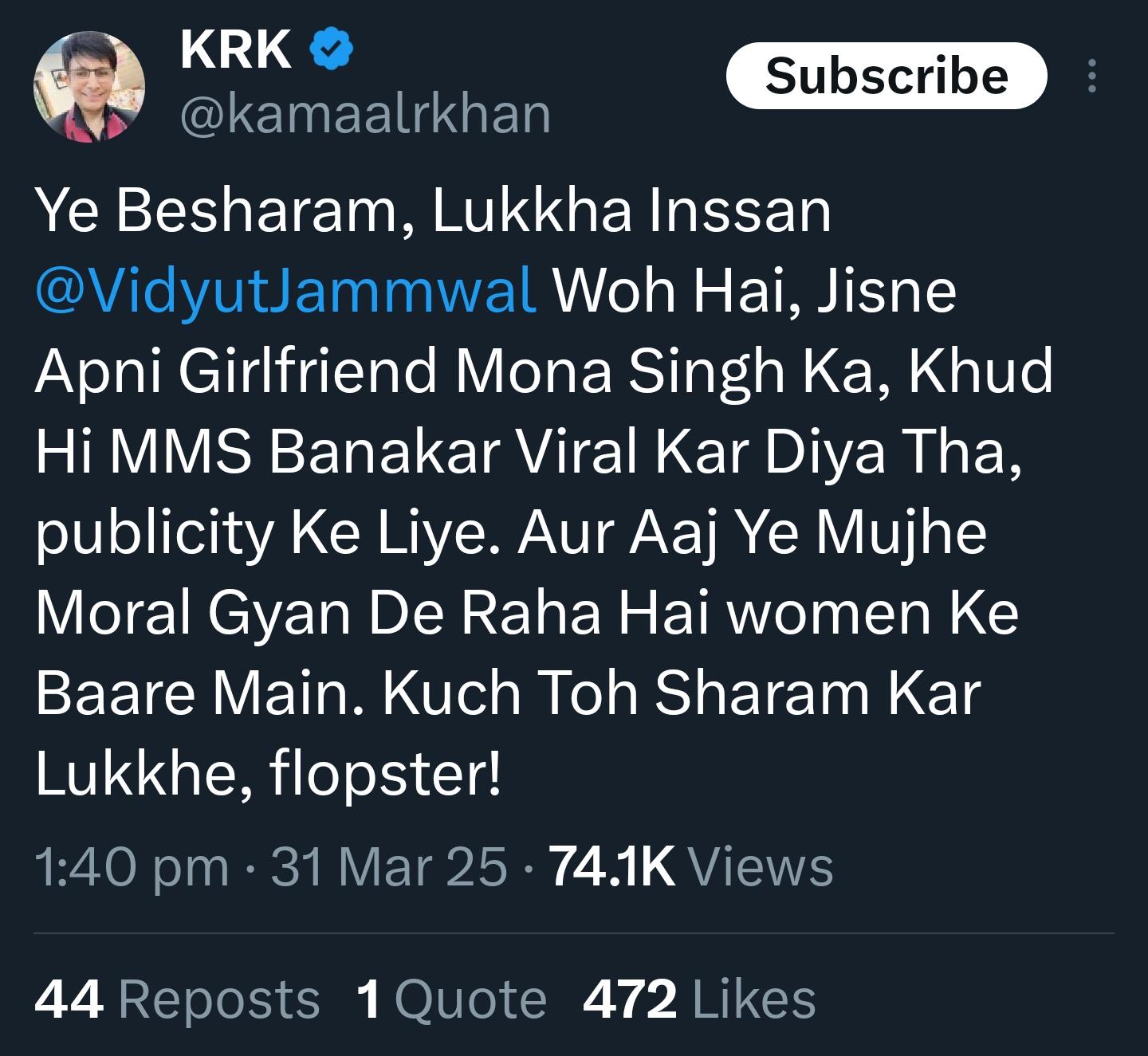Visit the @kamaalrkhan handle

[366, 114]
